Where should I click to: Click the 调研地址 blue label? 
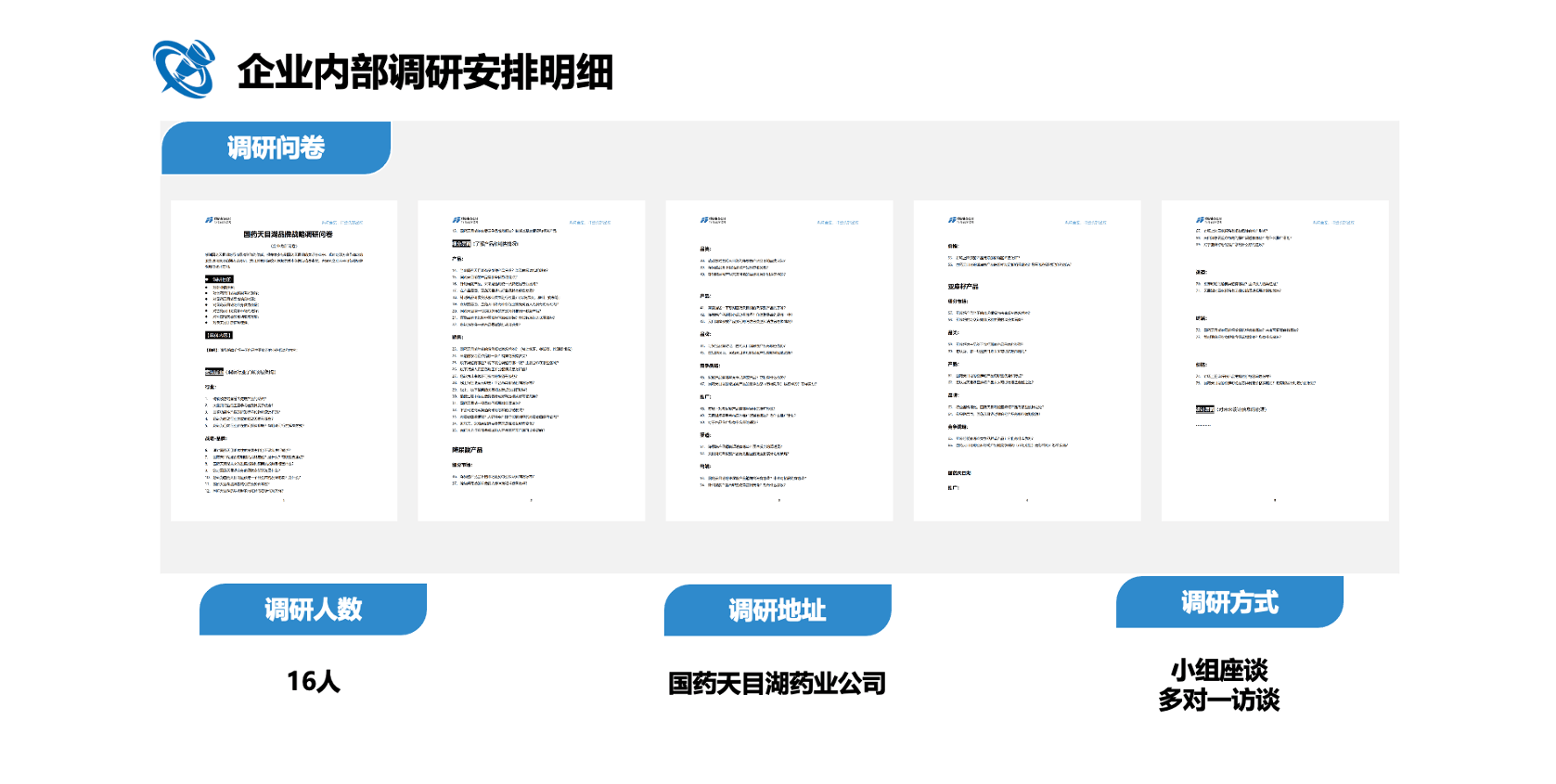(778, 610)
